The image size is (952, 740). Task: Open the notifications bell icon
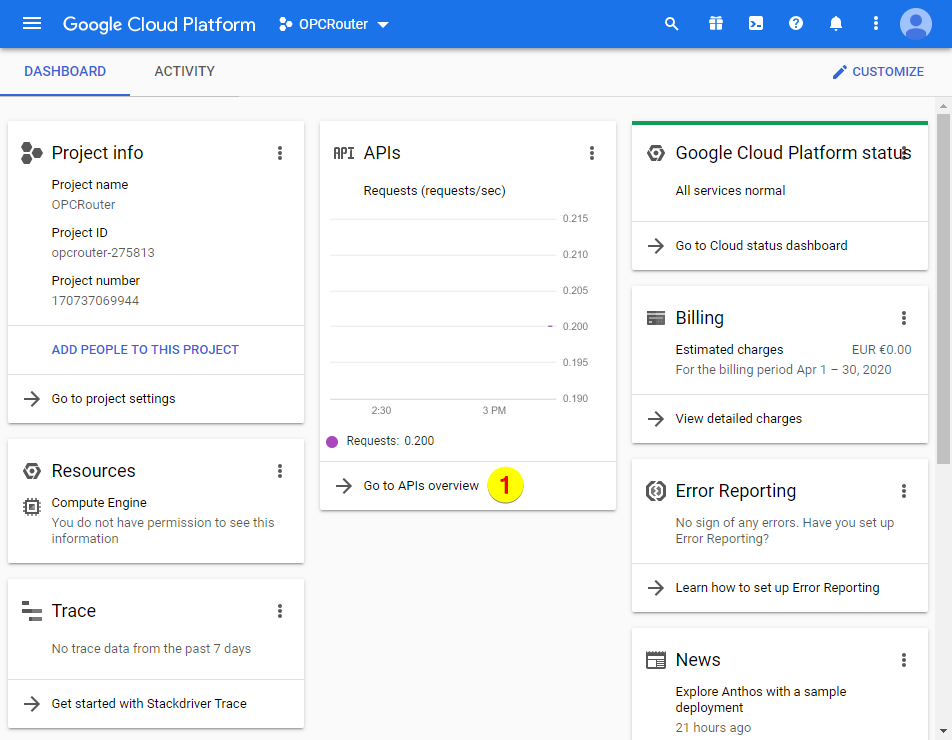[835, 23]
